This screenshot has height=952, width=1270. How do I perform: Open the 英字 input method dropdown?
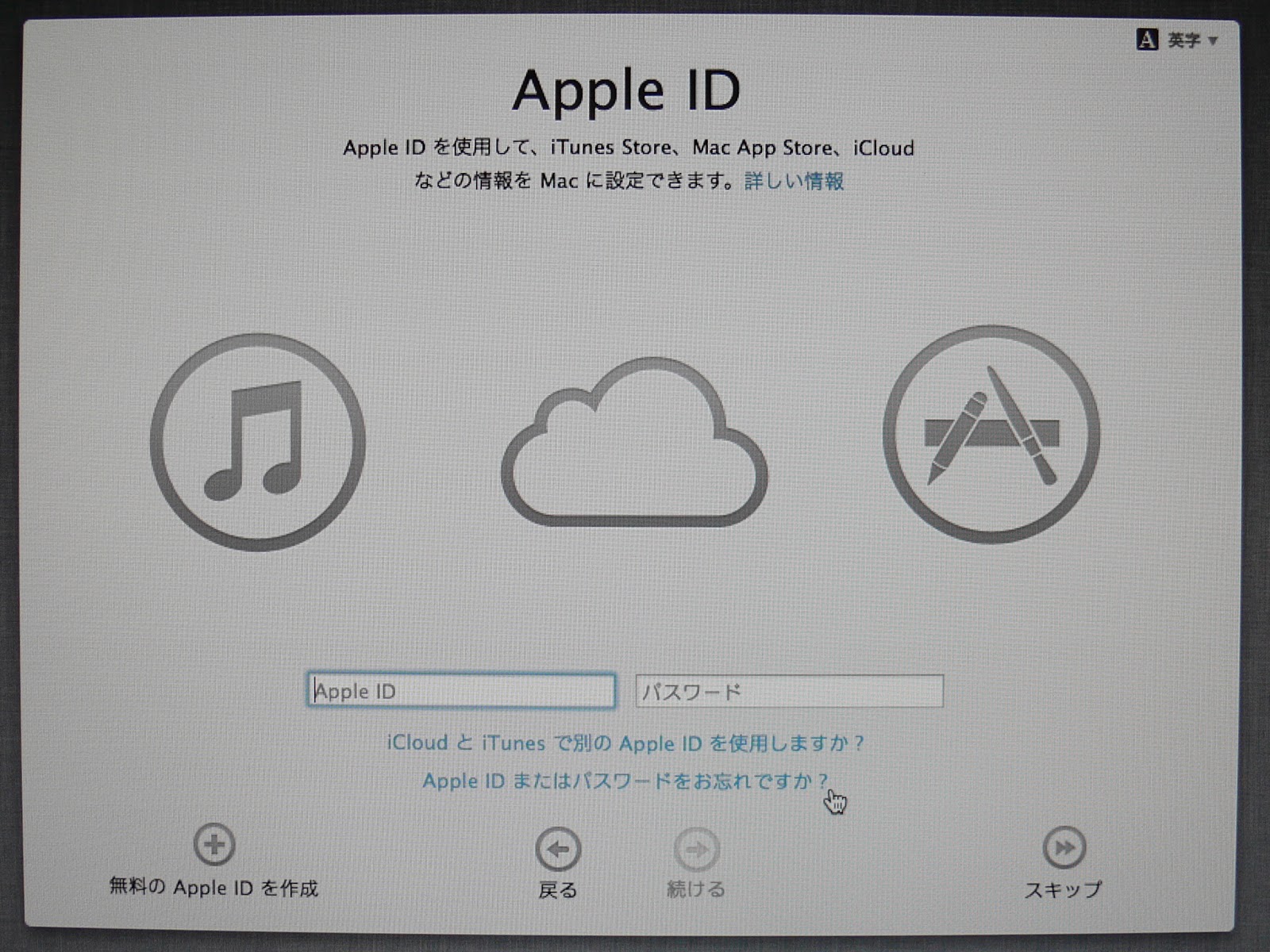1192,40
